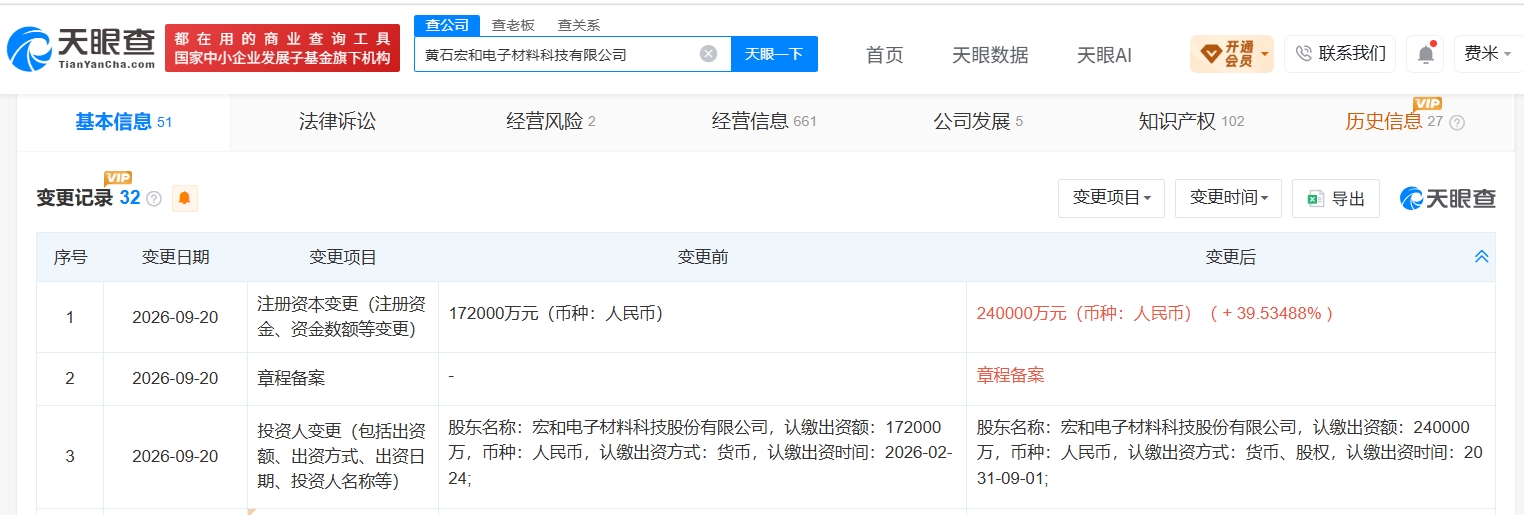Click the phone icon in 联系我们
This screenshot has width=1524, height=515.
1303,53
